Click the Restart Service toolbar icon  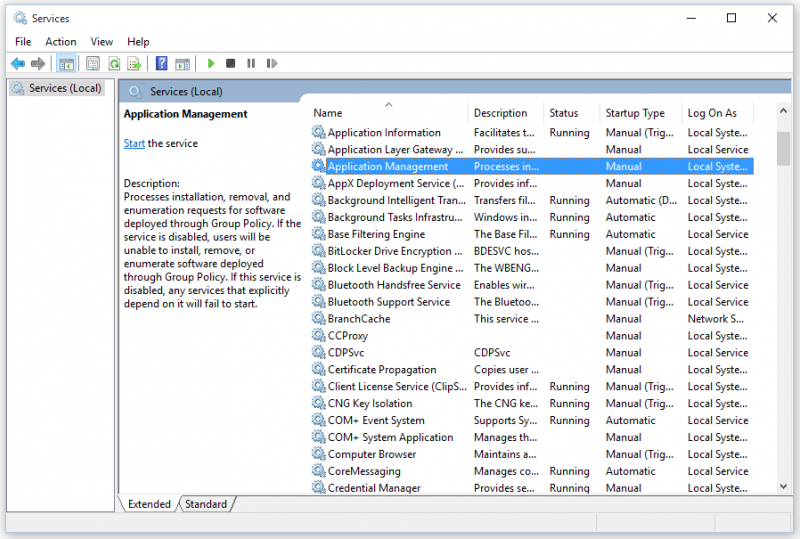click(x=271, y=64)
